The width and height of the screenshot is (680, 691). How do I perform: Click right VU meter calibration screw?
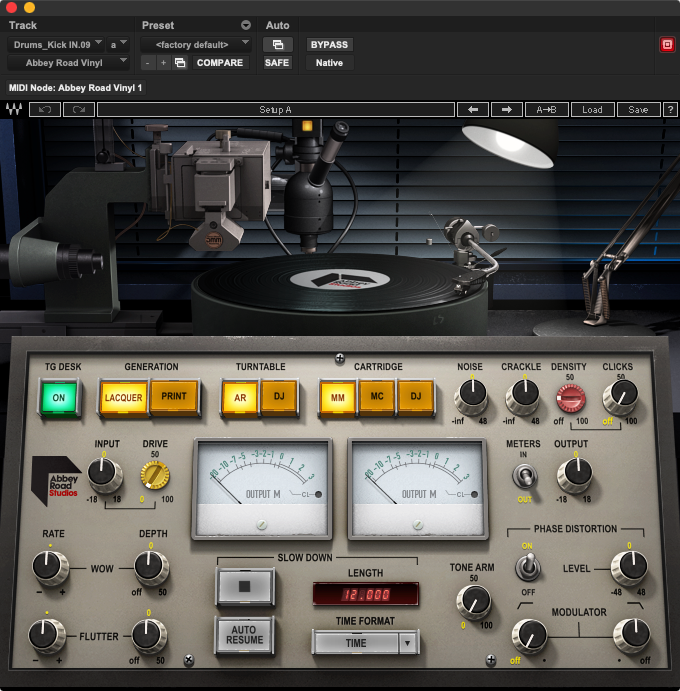point(418,524)
